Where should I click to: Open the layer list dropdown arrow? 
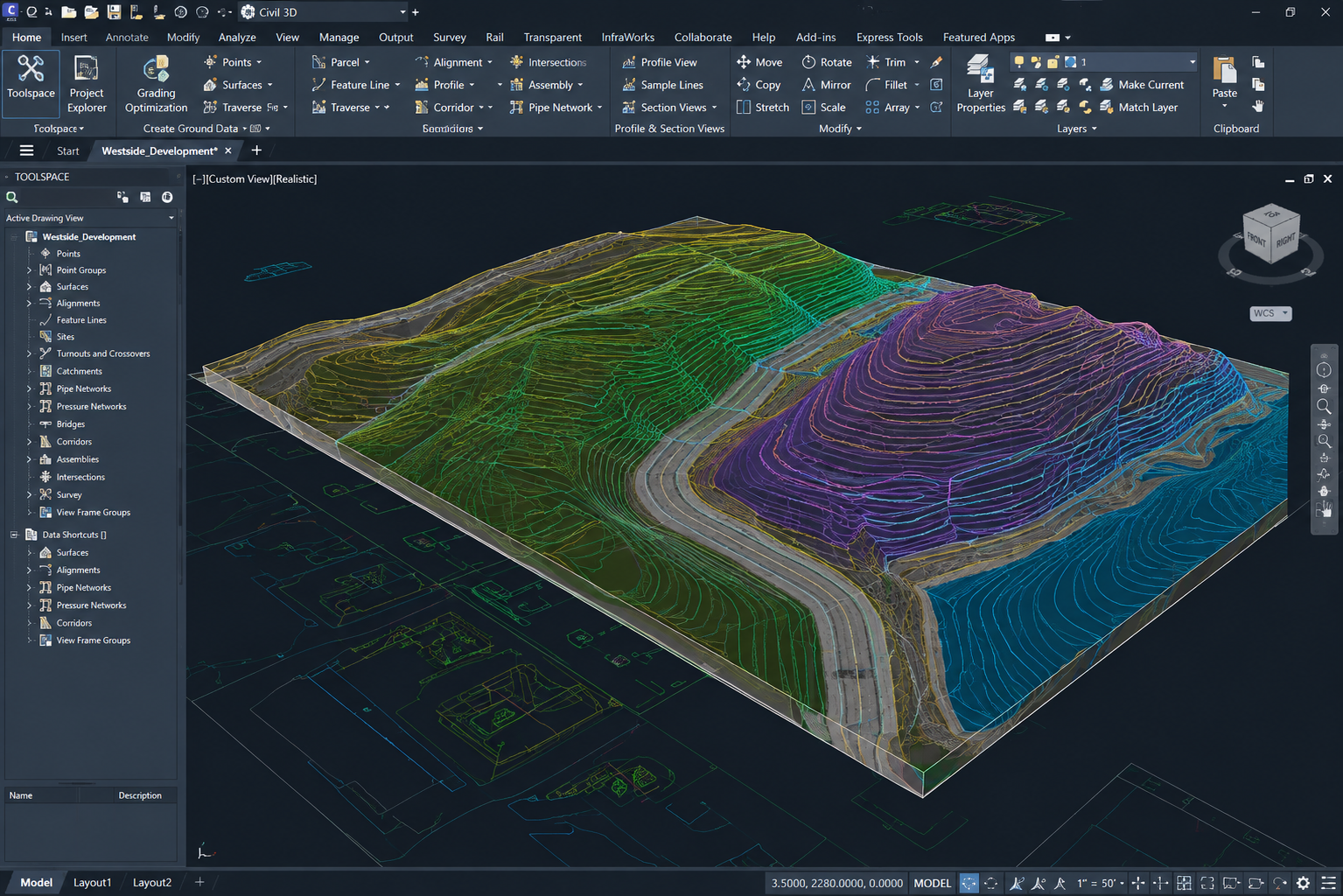[x=1192, y=62]
